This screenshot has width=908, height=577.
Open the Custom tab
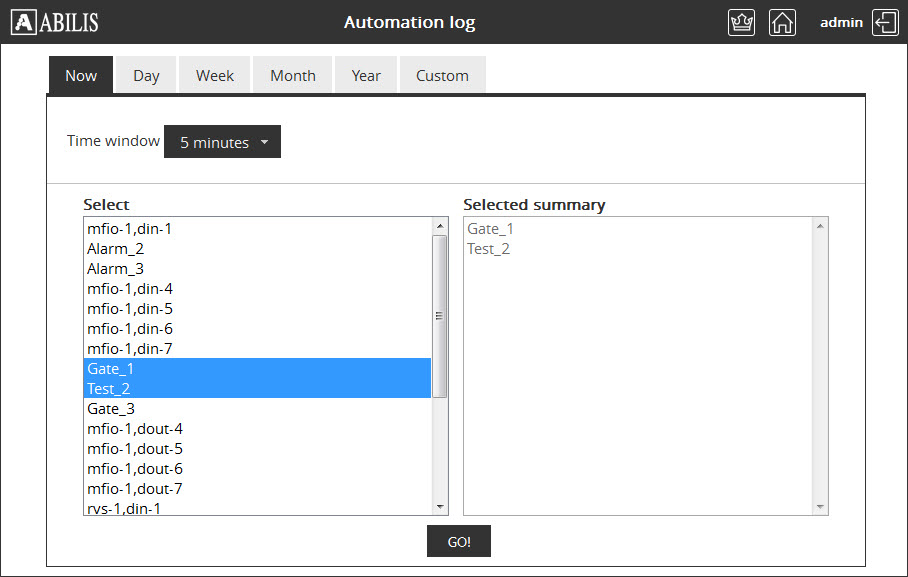[442, 76]
